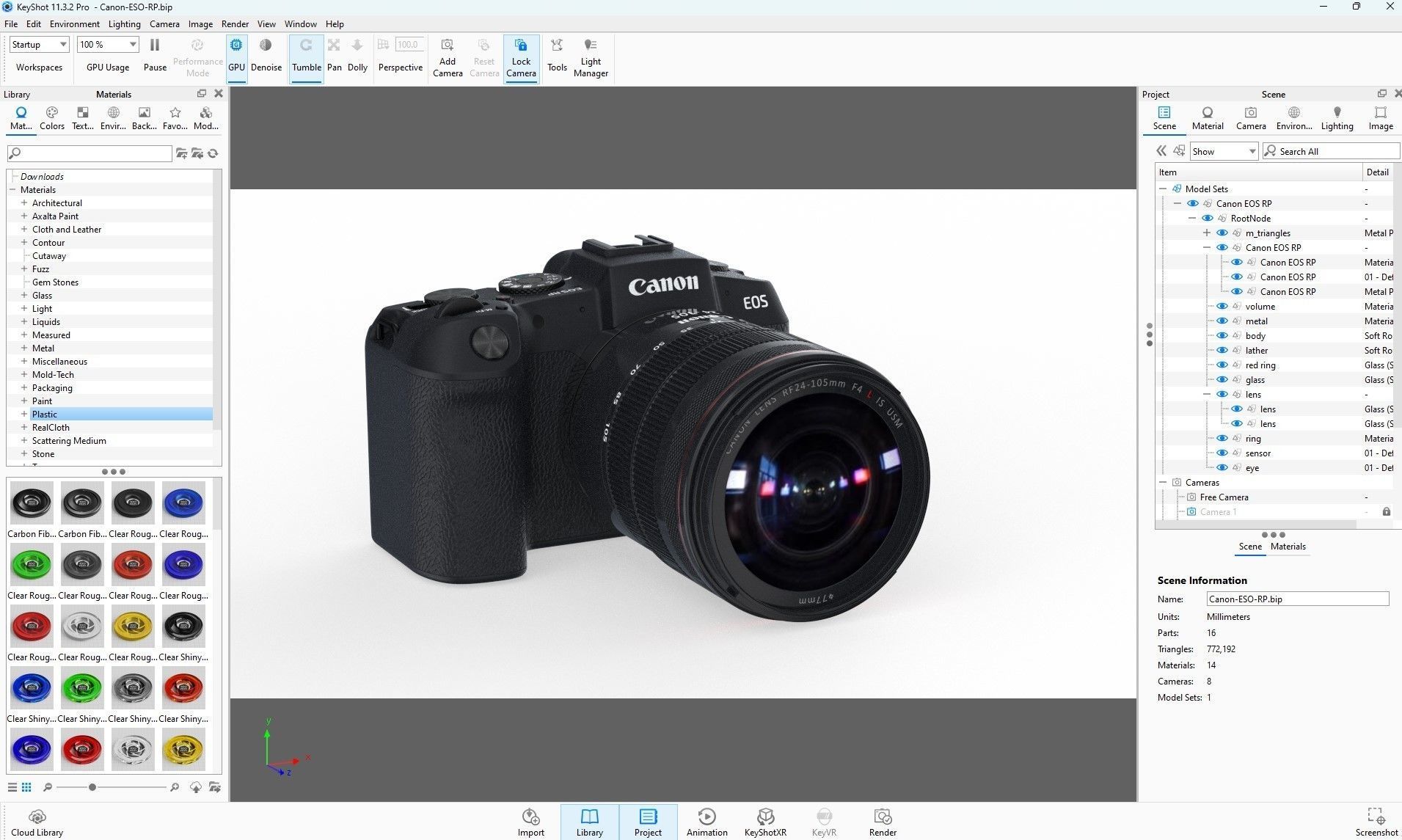Toggle visibility of the body part
Screen dimensions: 1402x840
[1222, 336]
